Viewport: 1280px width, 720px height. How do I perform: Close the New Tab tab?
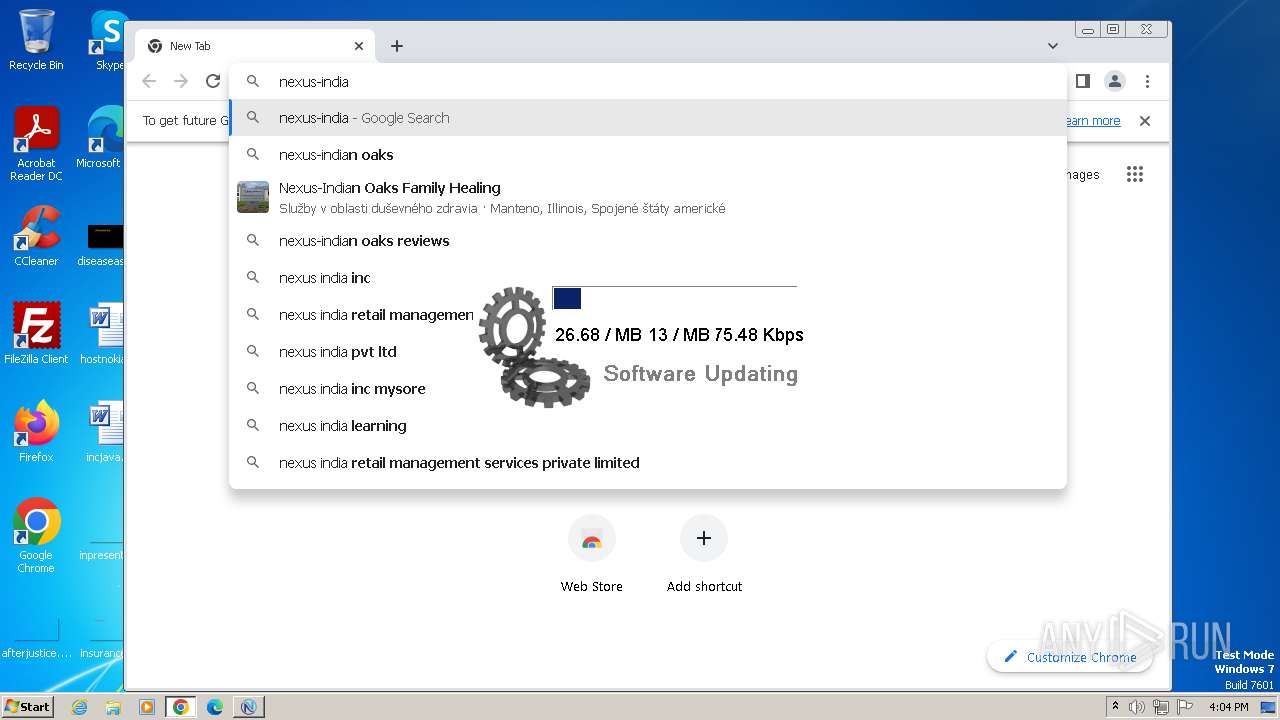click(x=359, y=46)
